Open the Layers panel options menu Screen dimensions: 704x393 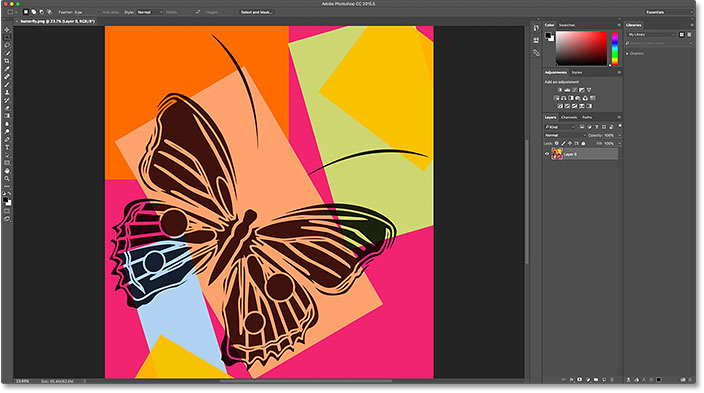tap(619, 117)
